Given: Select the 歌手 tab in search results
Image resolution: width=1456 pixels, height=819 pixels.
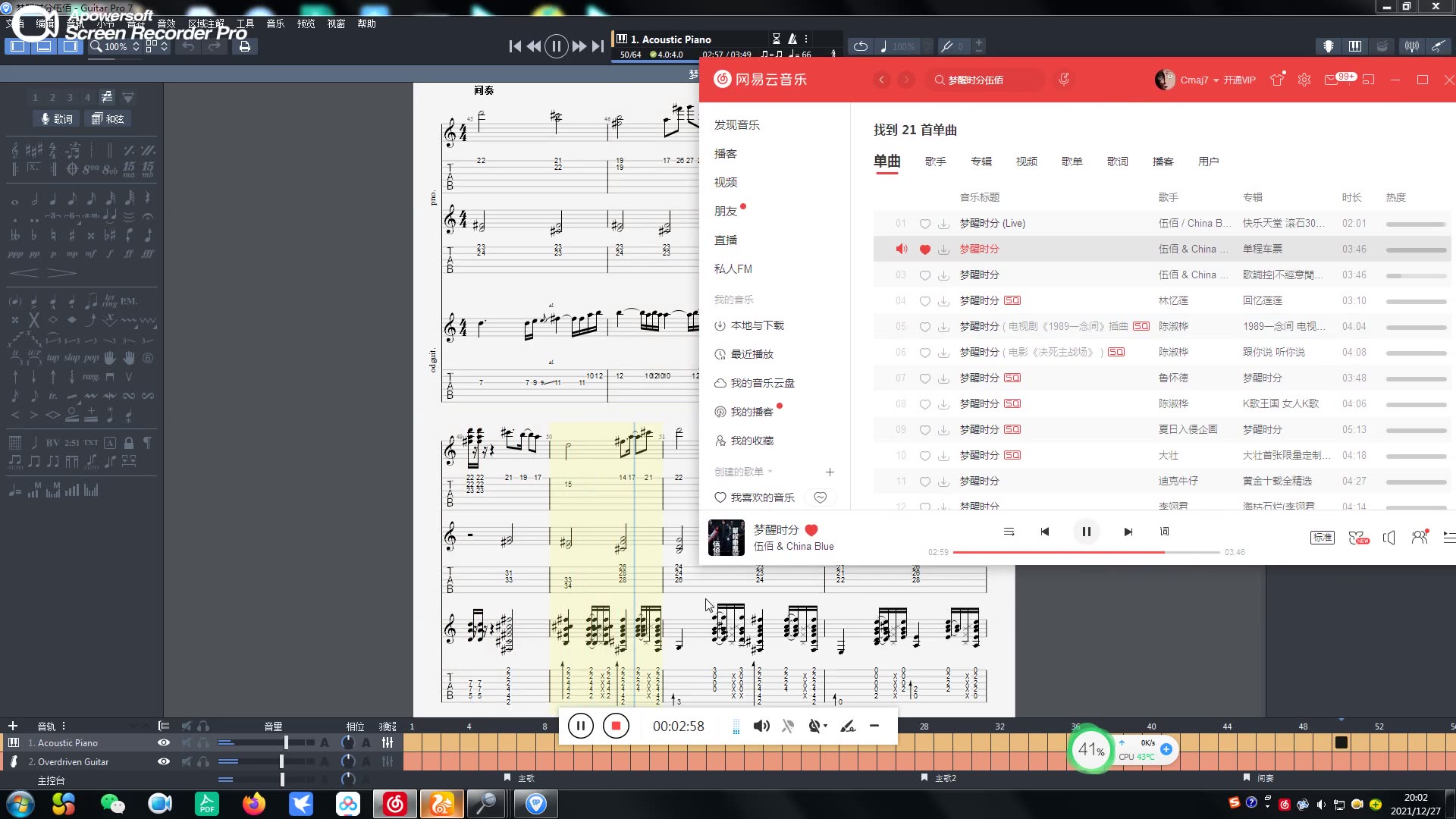Looking at the screenshot, I should click(x=935, y=161).
